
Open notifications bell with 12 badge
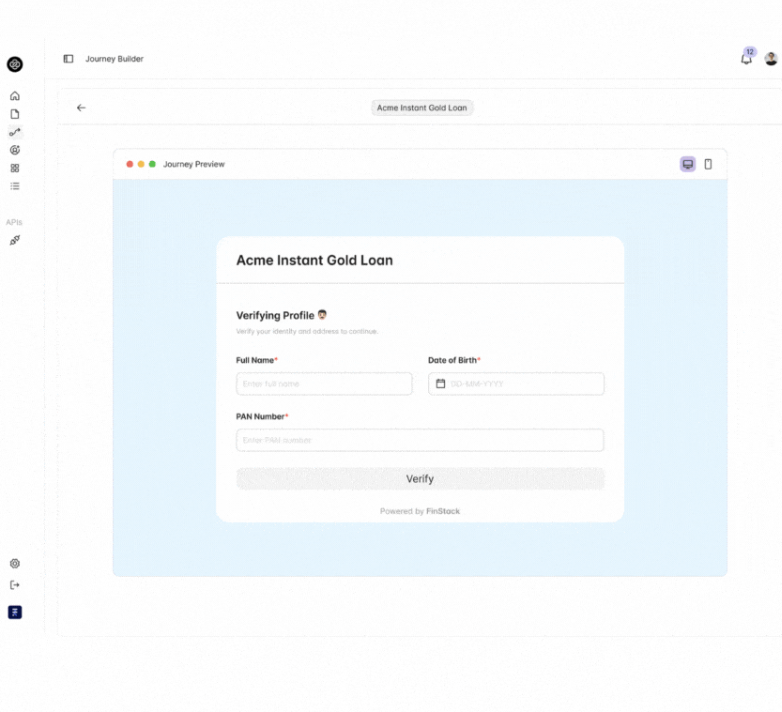click(x=746, y=59)
